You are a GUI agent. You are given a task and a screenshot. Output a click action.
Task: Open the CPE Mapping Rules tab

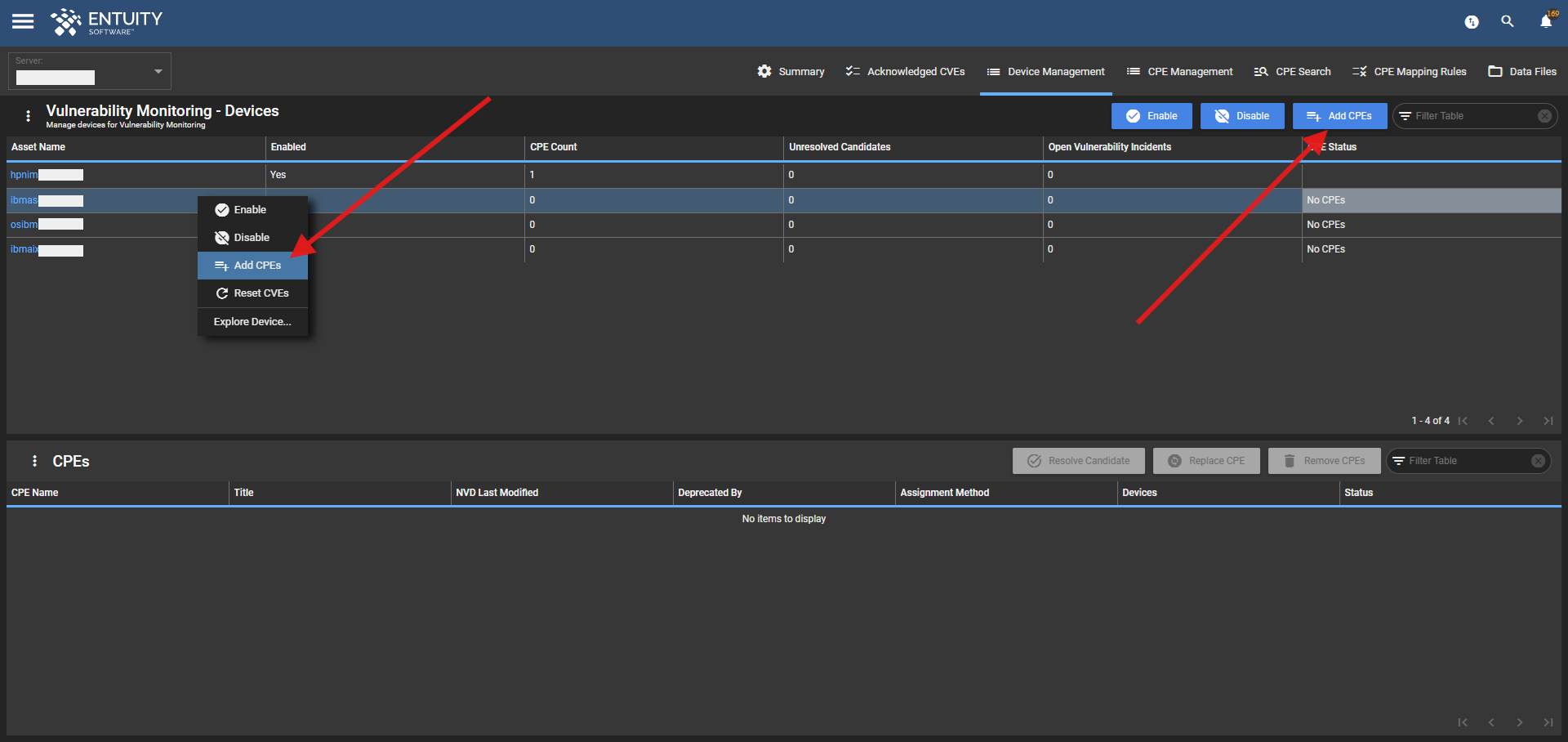click(1409, 71)
